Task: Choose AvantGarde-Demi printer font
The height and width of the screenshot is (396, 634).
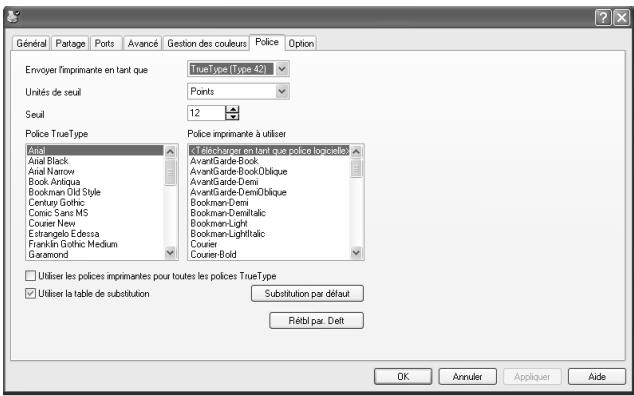Action: (x=269, y=182)
